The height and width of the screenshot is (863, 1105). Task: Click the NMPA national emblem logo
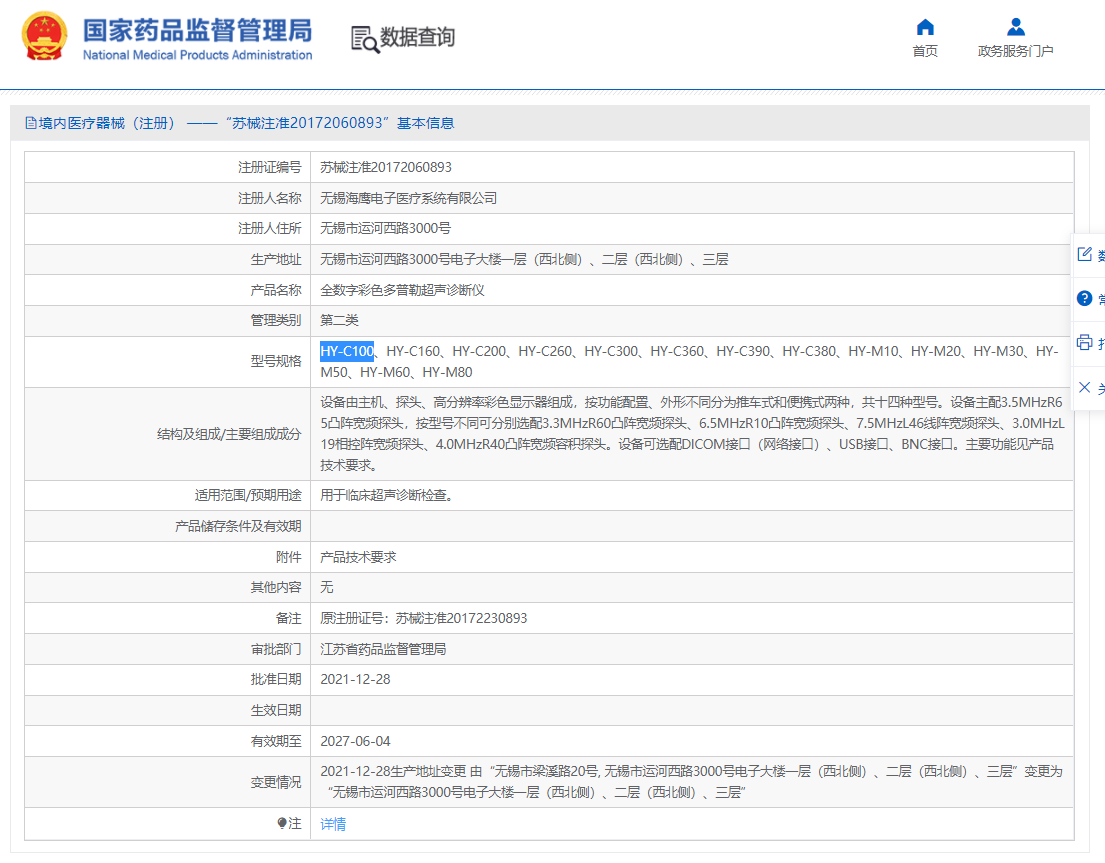tap(44, 37)
